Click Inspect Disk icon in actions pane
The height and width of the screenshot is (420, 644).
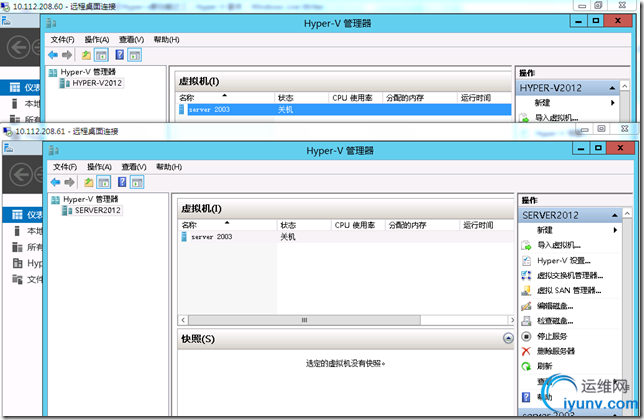[526, 321]
